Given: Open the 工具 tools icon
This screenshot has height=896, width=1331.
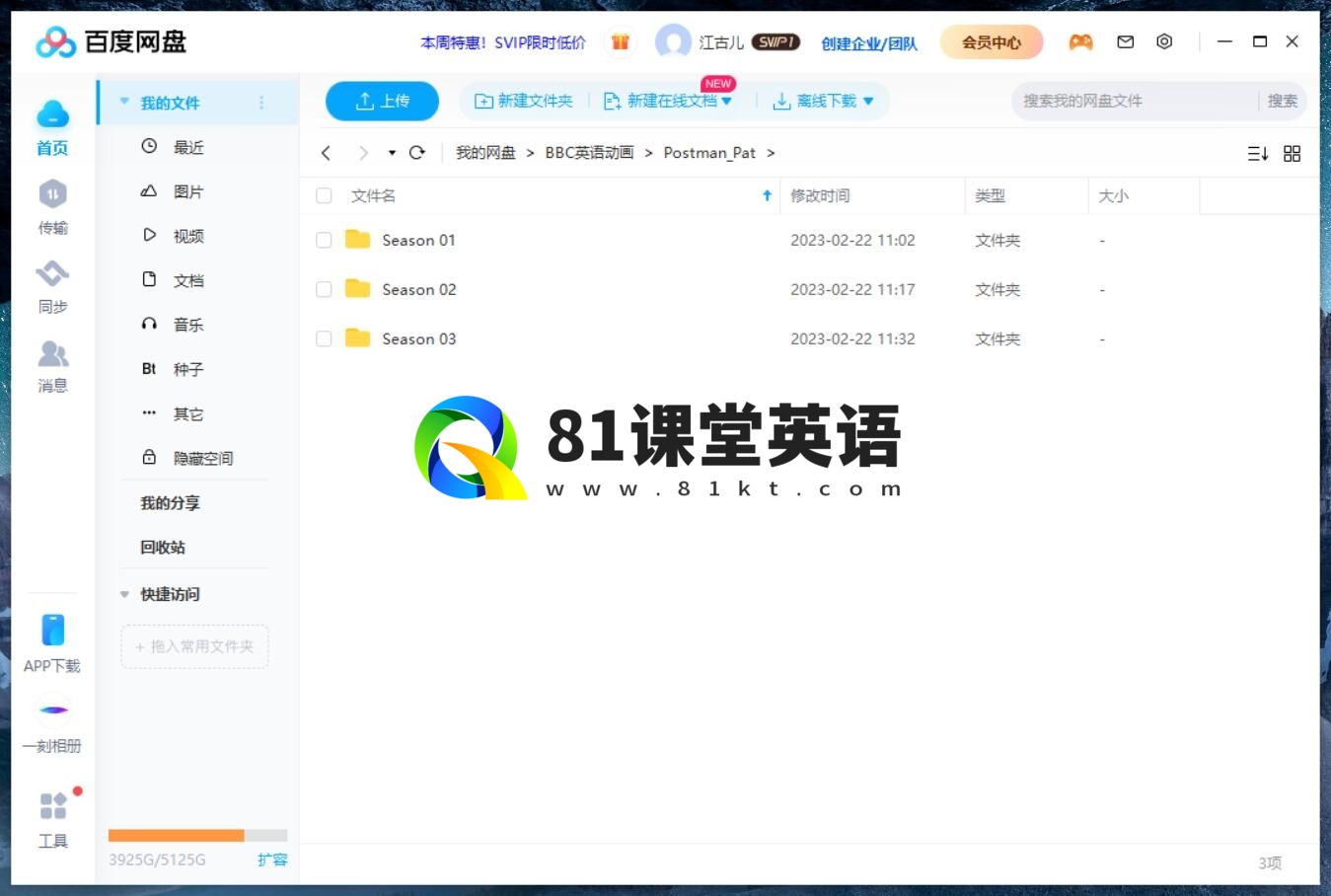Looking at the screenshot, I should point(52,806).
